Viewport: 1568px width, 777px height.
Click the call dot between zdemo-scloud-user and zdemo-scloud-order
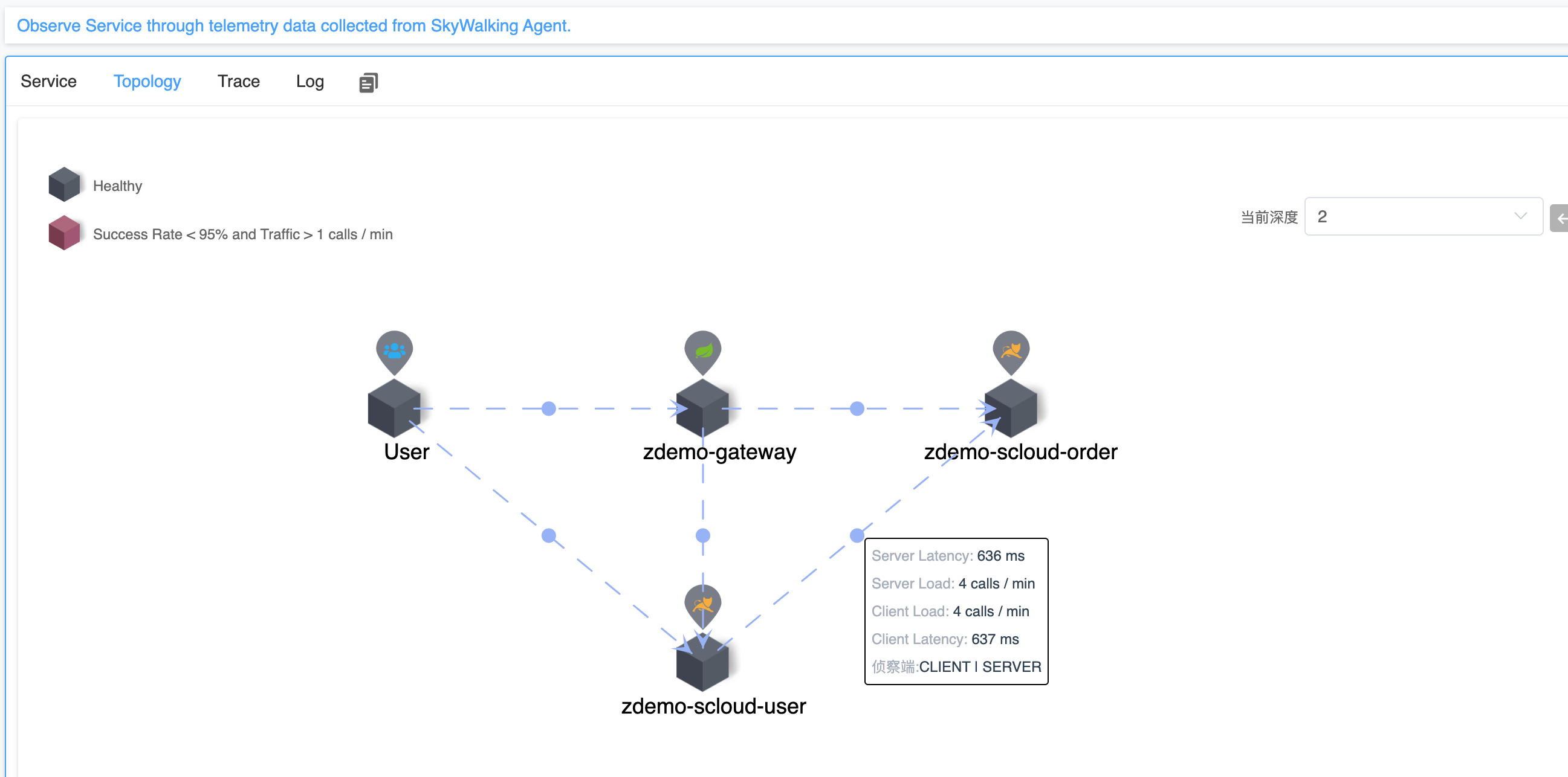click(x=857, y=535)
